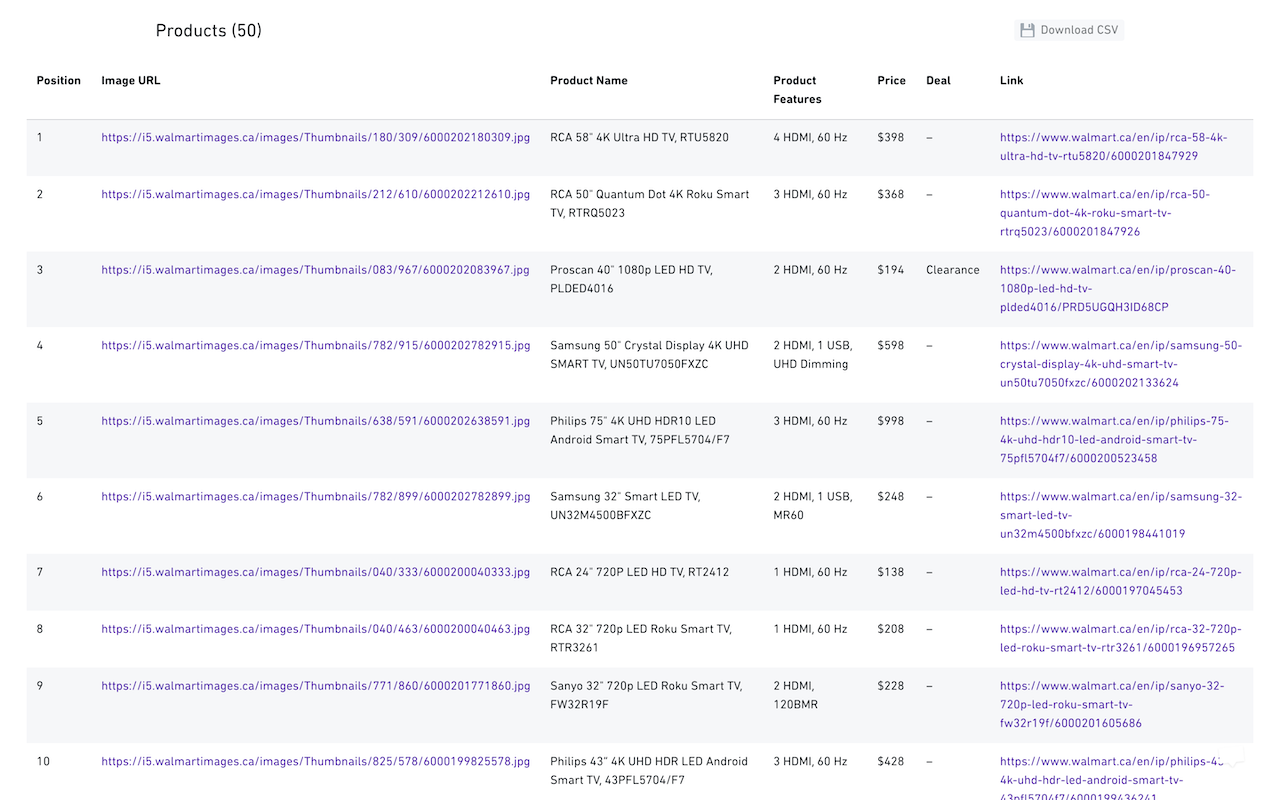Click features cell 2 HDMI, 120BMR

[x=794, y=695]
